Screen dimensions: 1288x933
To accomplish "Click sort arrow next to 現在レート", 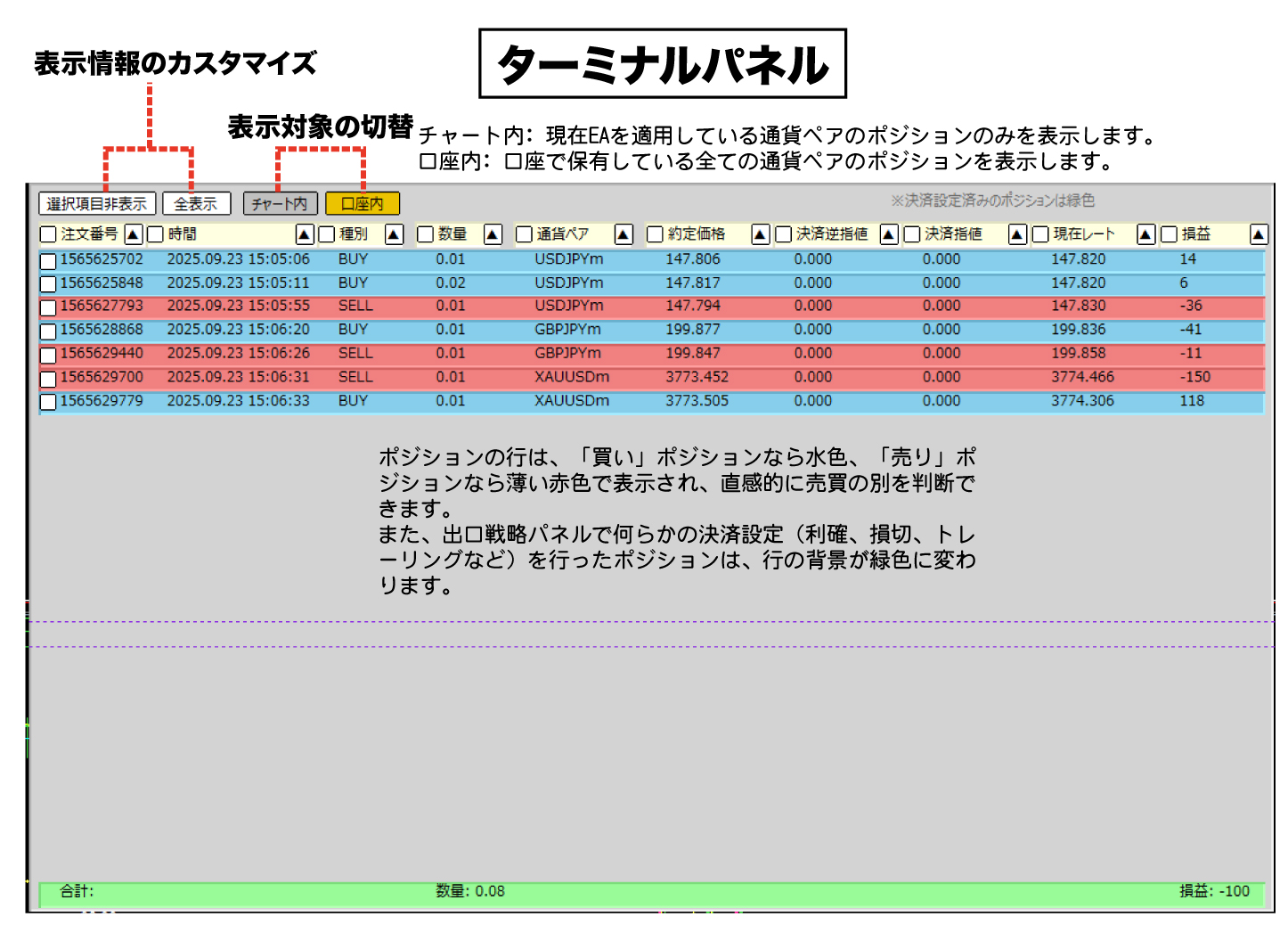I will click(x=1146, y=234).
